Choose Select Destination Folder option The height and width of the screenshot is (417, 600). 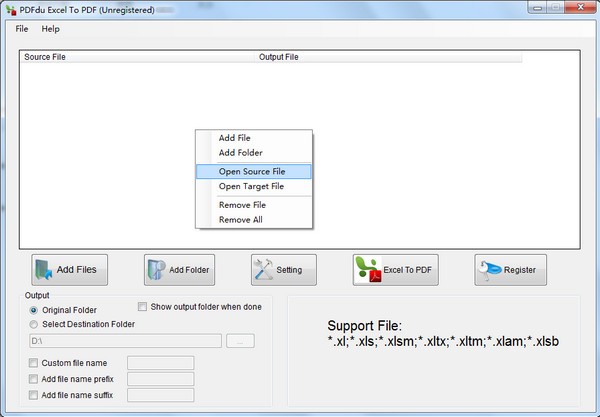click(35, 324)
